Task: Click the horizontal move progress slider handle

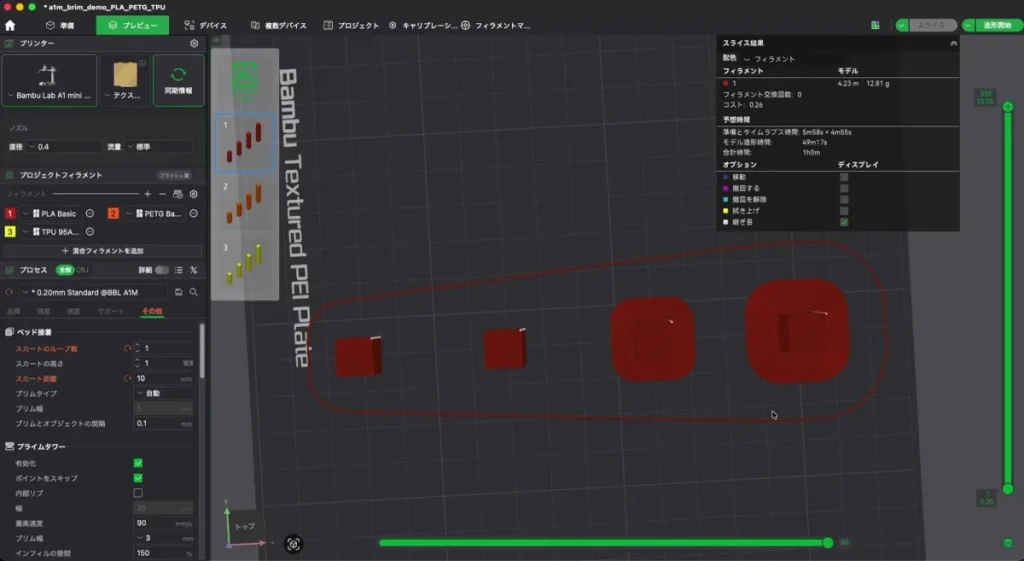Action: 827,543
